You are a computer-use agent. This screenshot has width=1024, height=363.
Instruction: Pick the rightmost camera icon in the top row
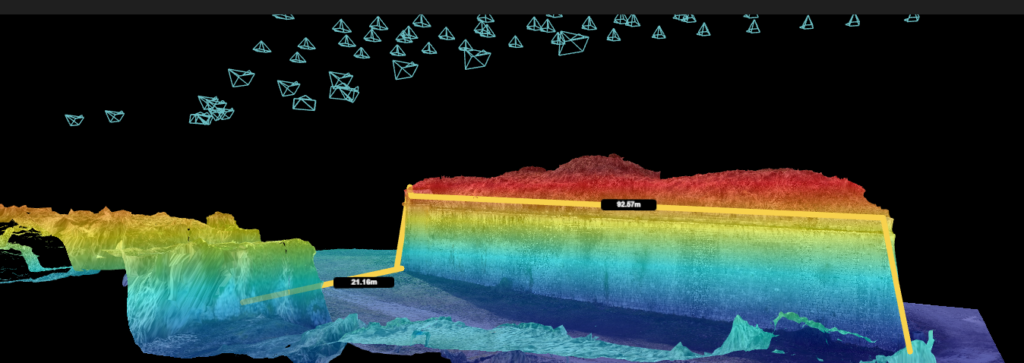click(912, 18)
